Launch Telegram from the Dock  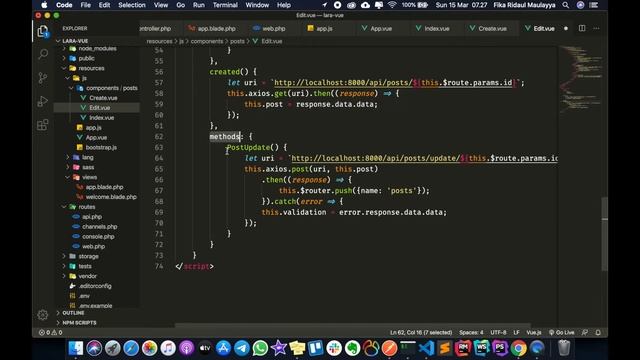pos(242,348)
